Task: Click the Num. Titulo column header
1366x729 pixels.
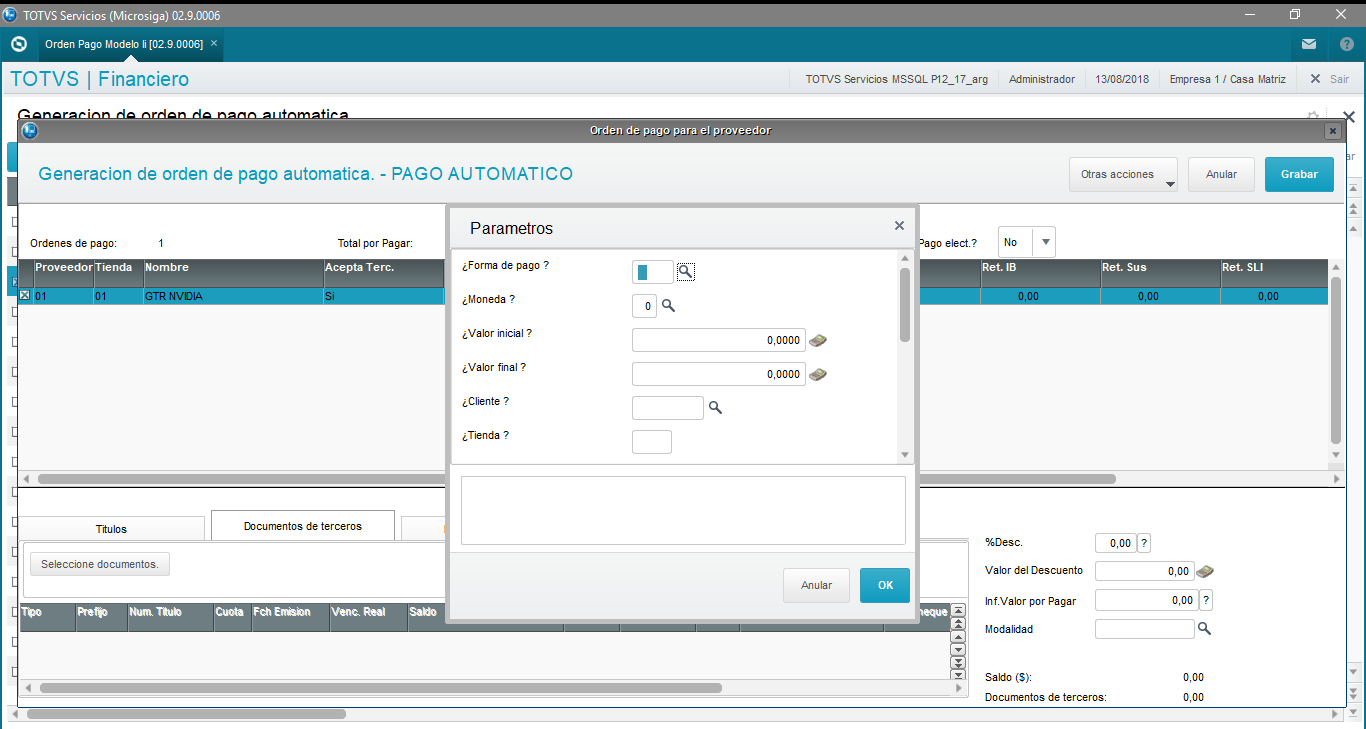Action: point(171,618)
